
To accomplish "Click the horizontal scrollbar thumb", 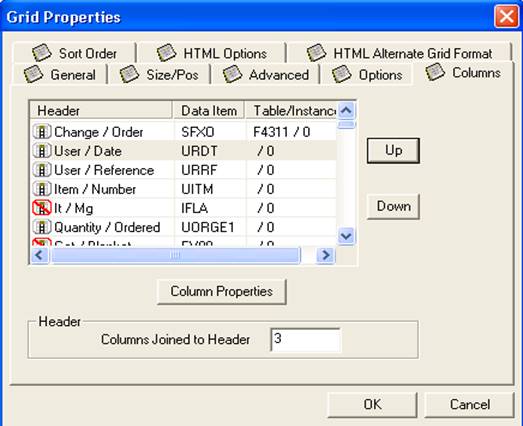I will (176, 255).
